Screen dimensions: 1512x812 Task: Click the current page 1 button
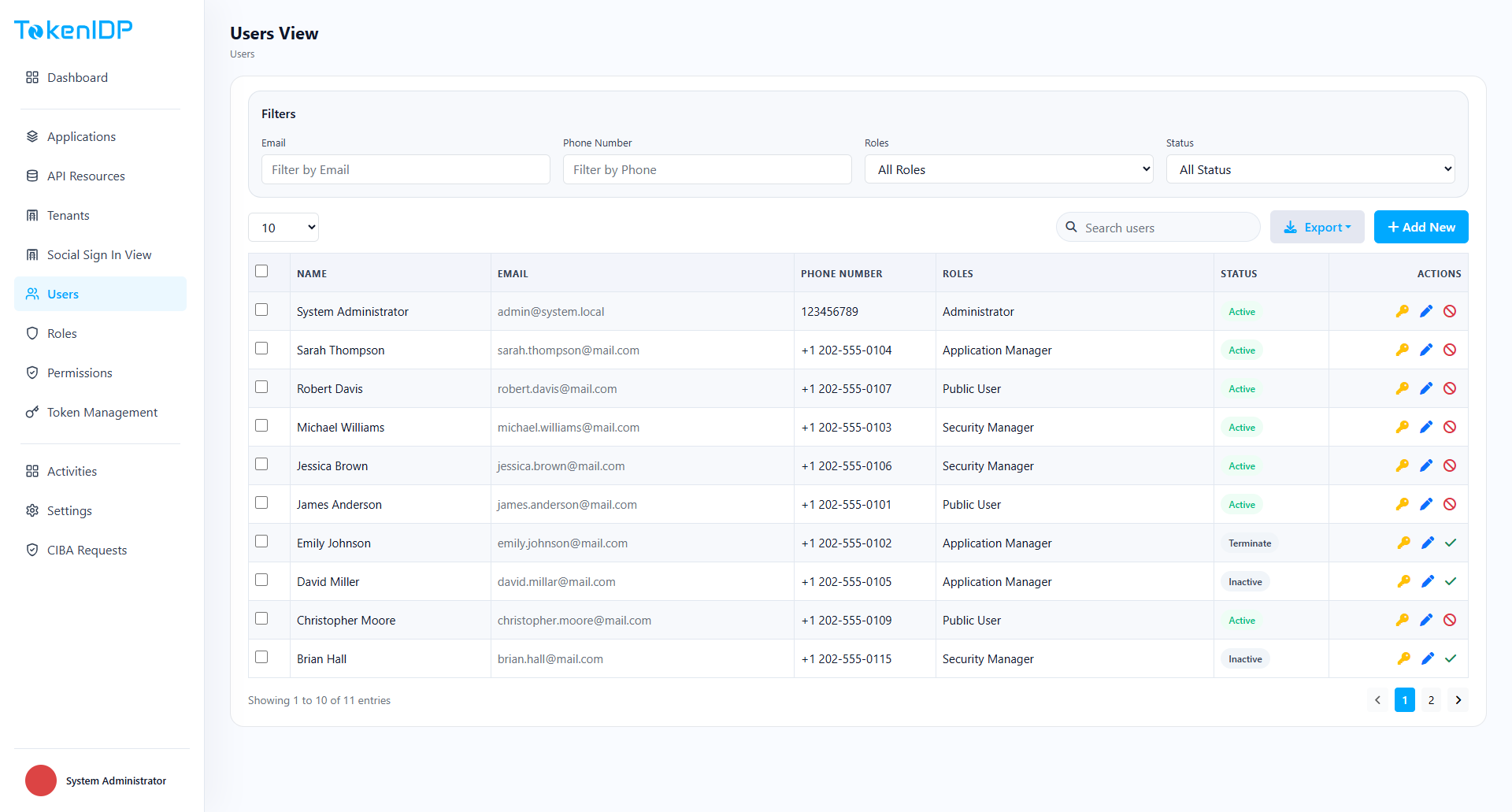1404,699
